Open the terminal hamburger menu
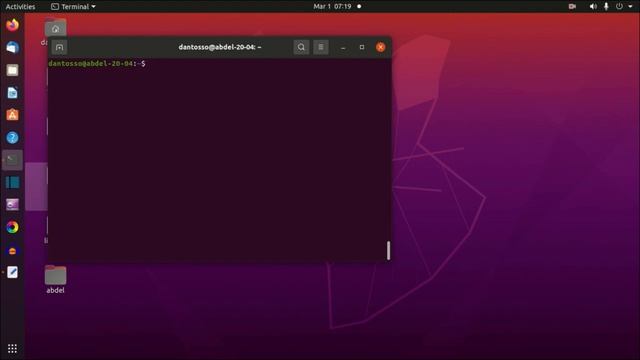Image resolution: width=640 pixels, height=360 pixels. (x=321, y=47)
